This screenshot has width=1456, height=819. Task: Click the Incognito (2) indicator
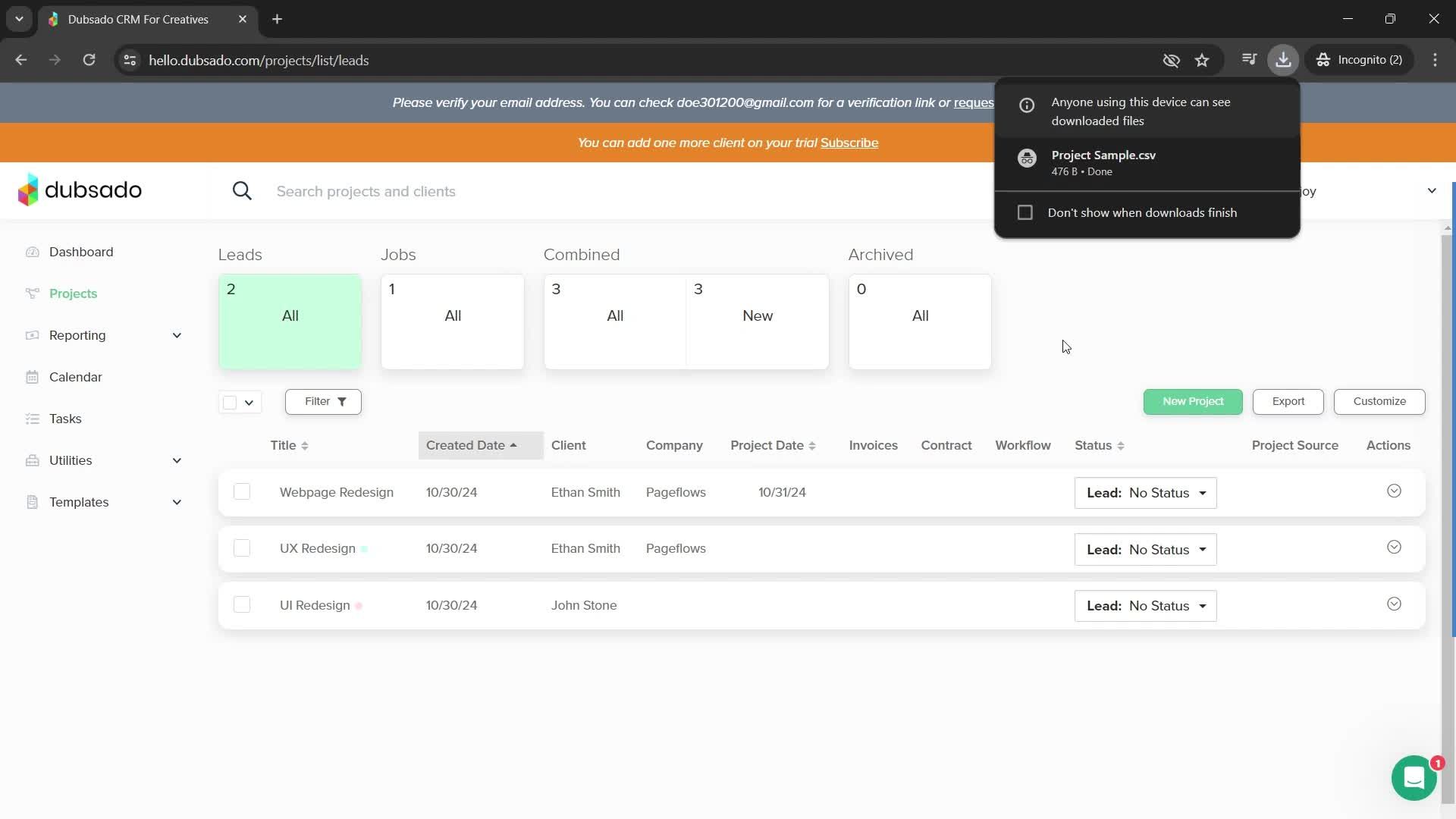tap(1361, 60)
